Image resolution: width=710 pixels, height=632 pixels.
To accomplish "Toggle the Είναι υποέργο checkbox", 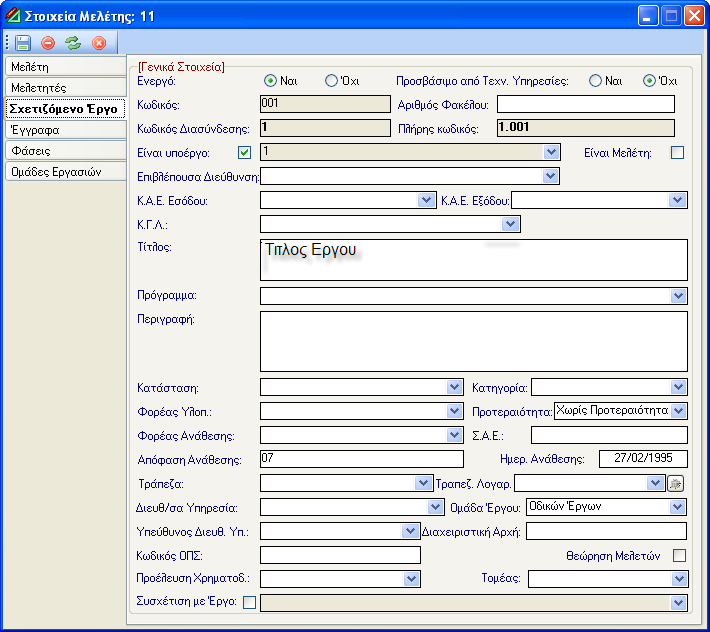I will click(245, 153).
